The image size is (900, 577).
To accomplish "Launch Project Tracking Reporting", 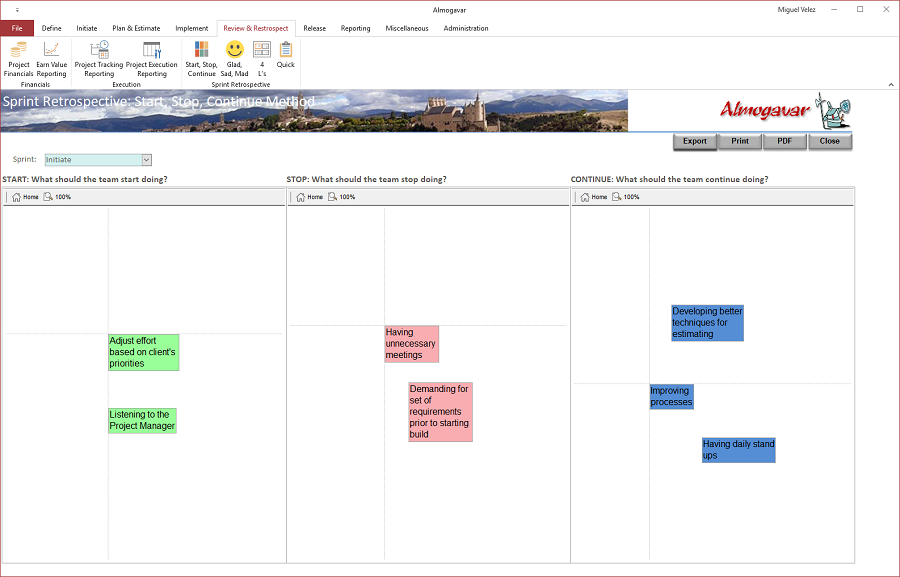I will point(99,59).
